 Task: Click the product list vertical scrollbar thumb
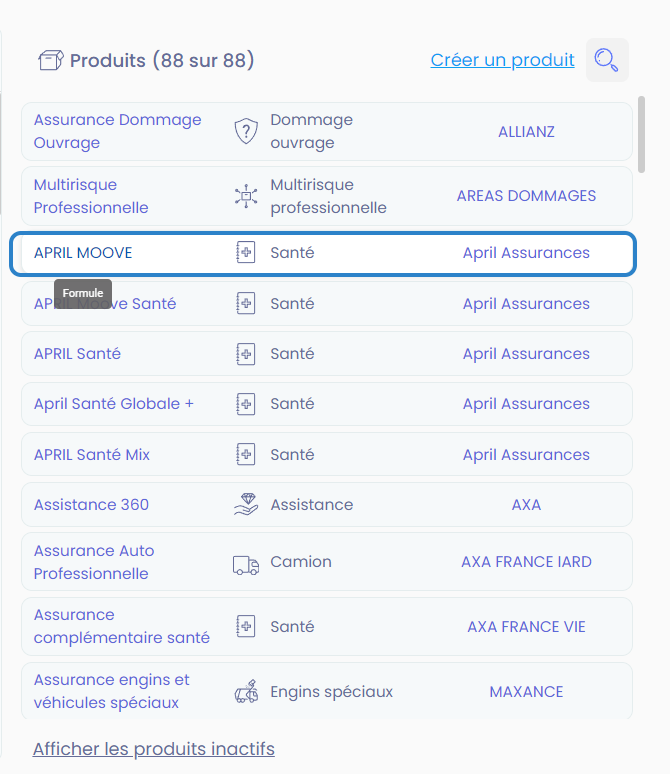click(x=641, y=134)
